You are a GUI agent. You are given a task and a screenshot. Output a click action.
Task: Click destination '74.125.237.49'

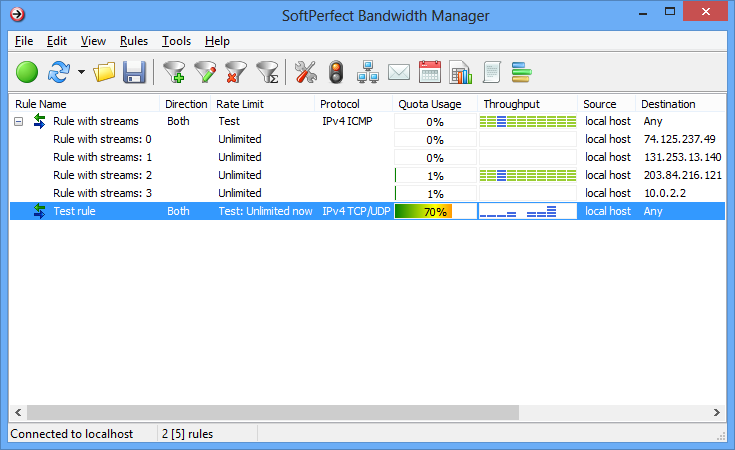679,139
